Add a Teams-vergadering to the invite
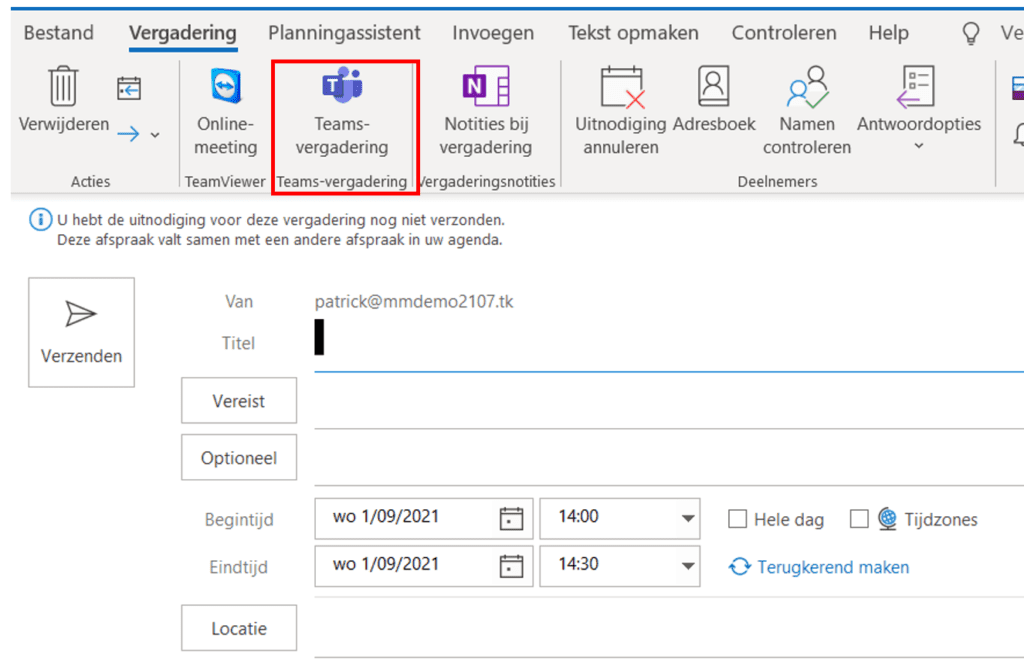 click(x=342, y=112)
